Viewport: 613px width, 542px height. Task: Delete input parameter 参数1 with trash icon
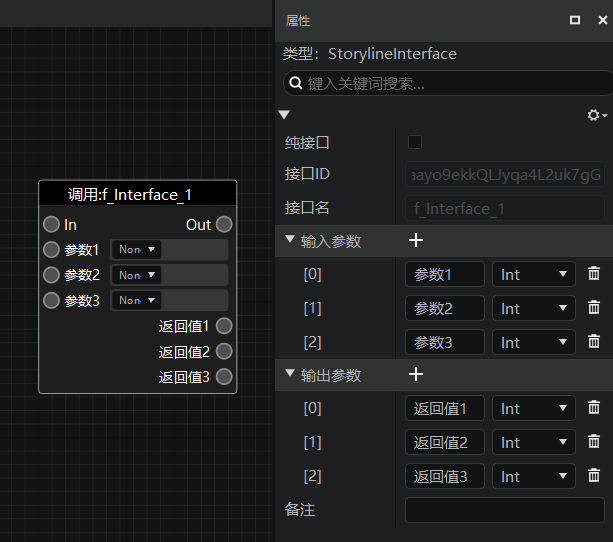[593, 273]
